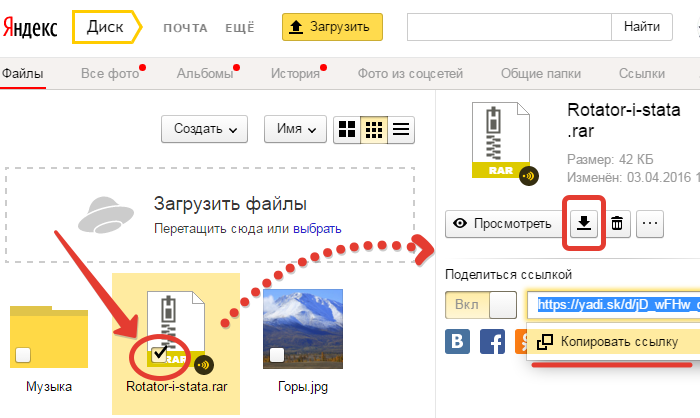The height and width of the screenshot is (418, 700).
Task: Click the trash delete icon
Action: pyautogui.click(x=617, y=223)
